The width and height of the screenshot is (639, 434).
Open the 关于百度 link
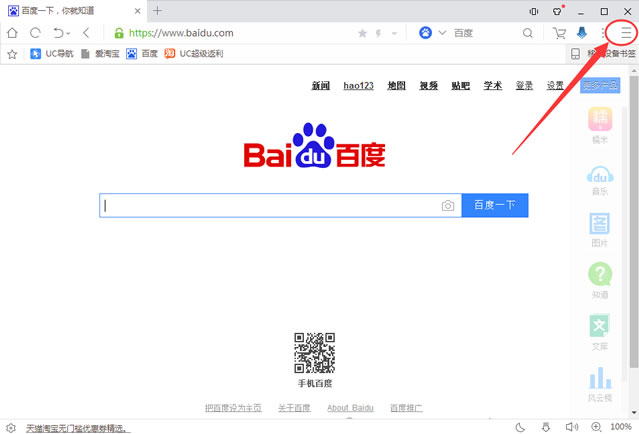pos(294,408)
